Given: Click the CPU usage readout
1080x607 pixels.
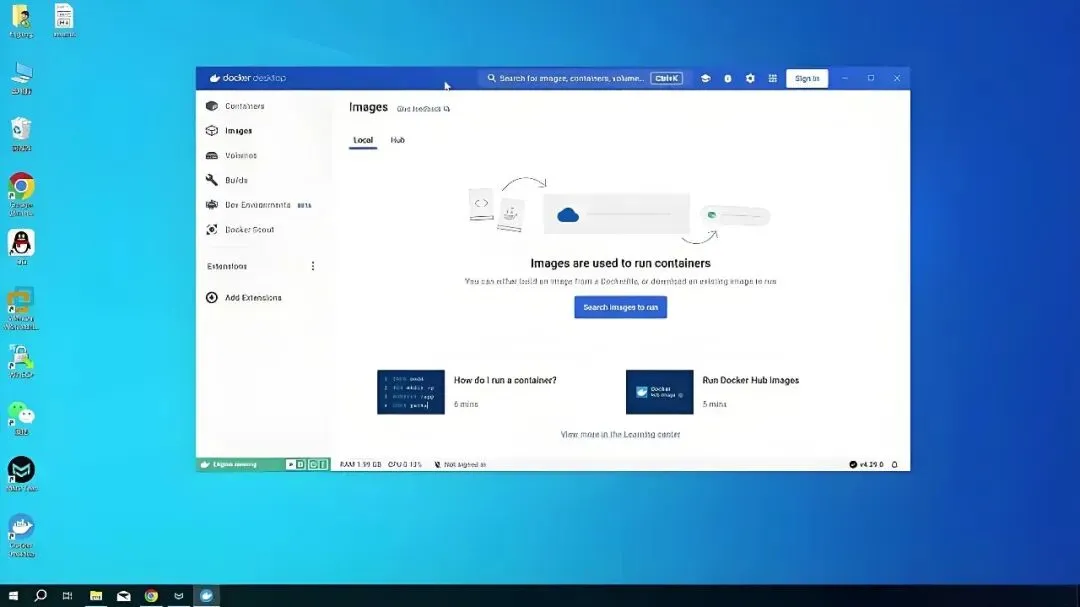Looking at the screenshot, I should (404, 464).
